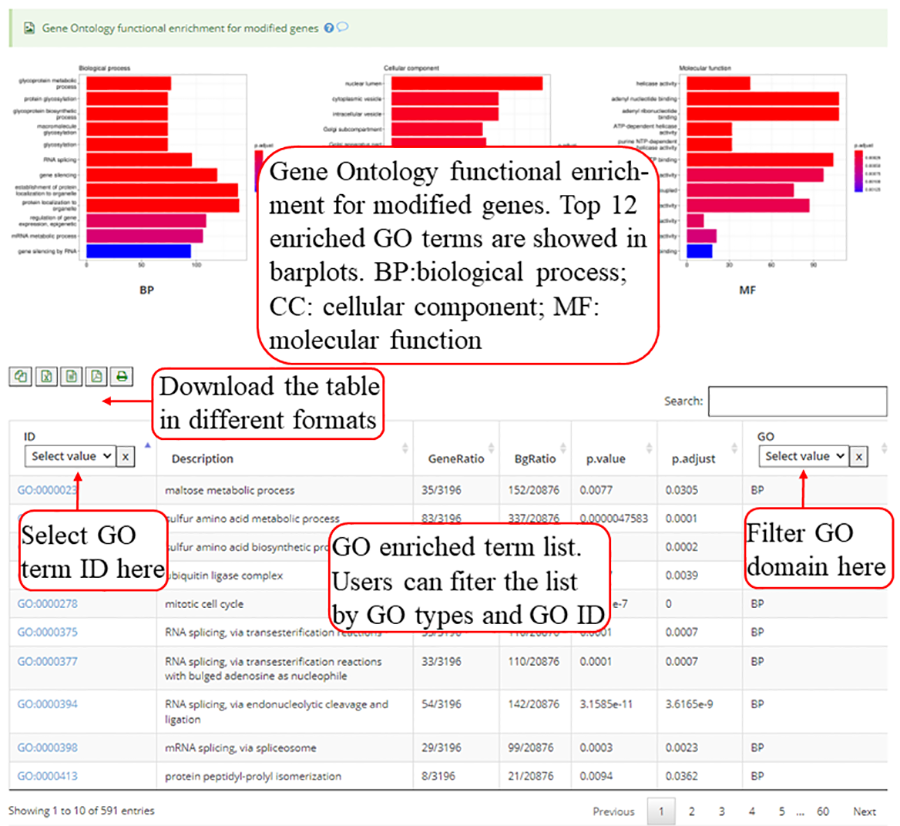Click the image icon beside the section title

[27, 29]
